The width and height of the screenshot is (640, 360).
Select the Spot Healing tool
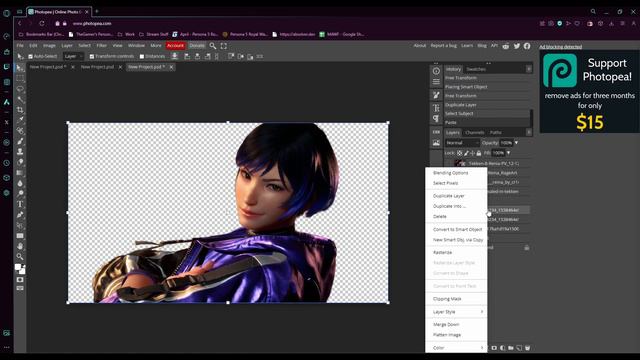pos(20,131)
